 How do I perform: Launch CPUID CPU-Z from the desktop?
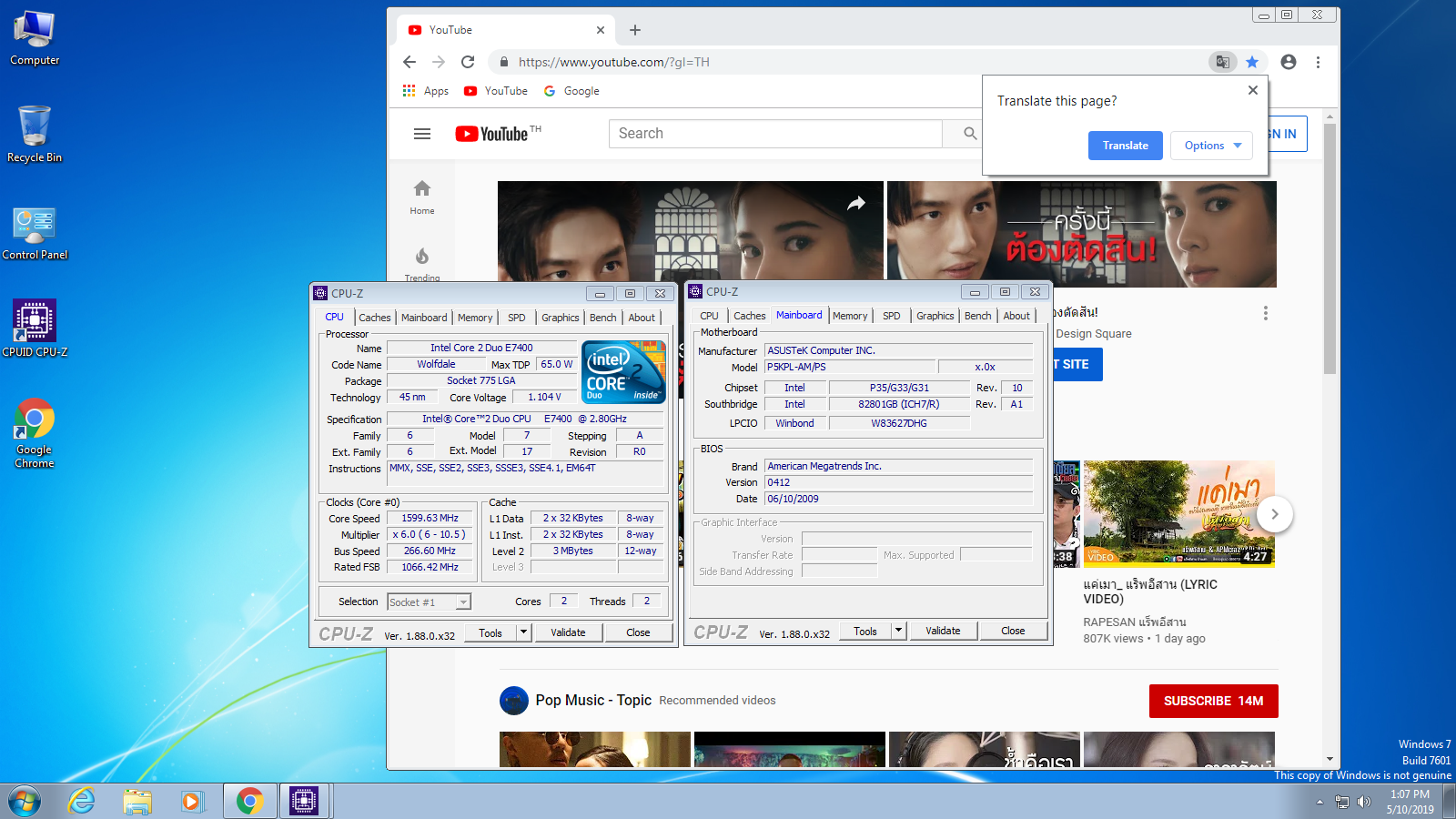(x=35, y=329)
